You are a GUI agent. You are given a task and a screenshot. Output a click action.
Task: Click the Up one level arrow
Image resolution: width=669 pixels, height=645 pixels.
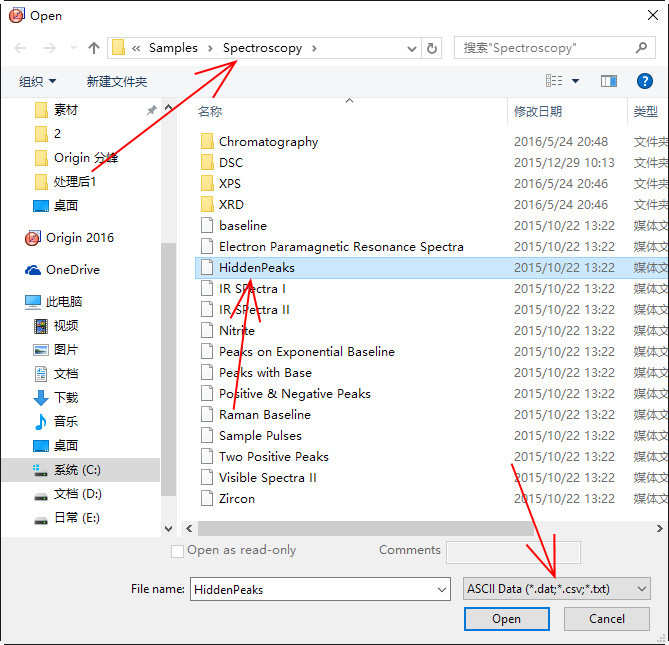[x=94, y=48]
